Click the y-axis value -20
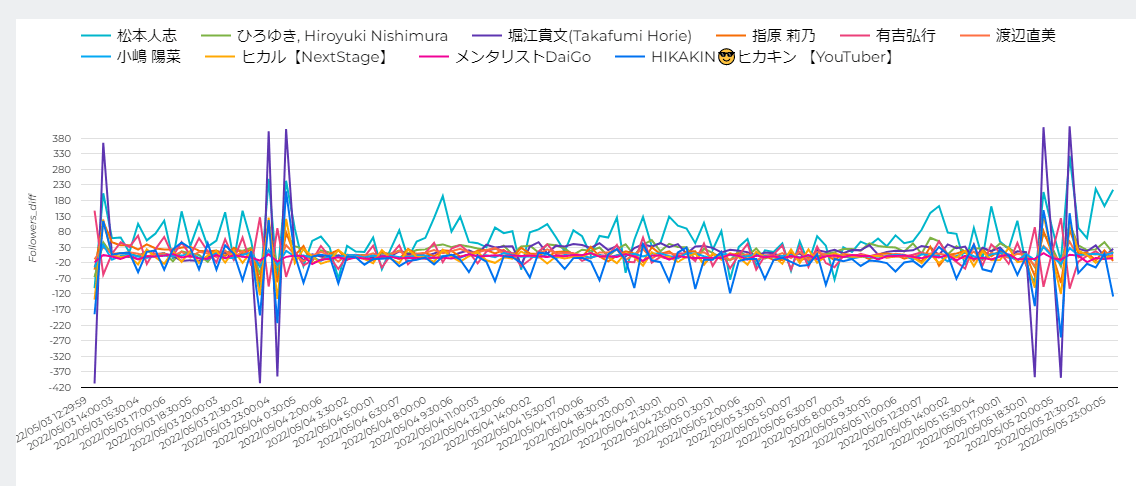1136x486 pixels. click(x=61, y=263)
